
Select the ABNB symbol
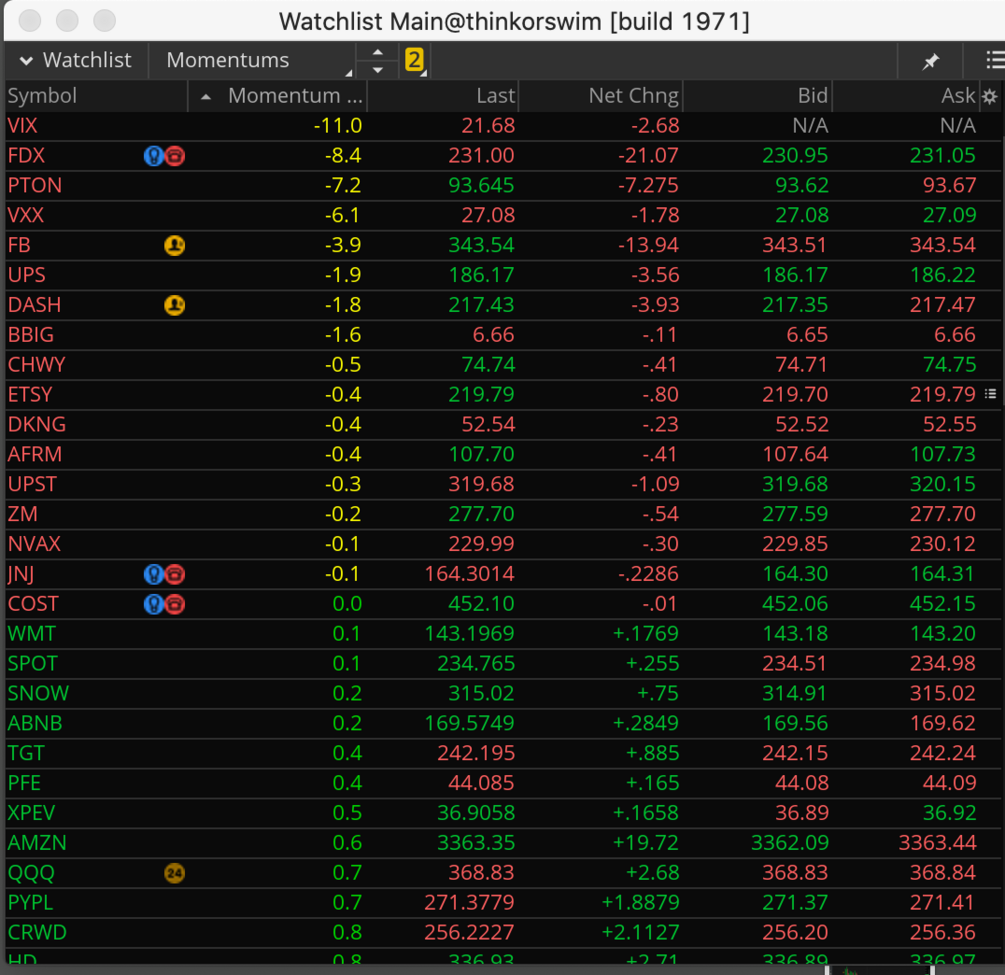point(35,724)
